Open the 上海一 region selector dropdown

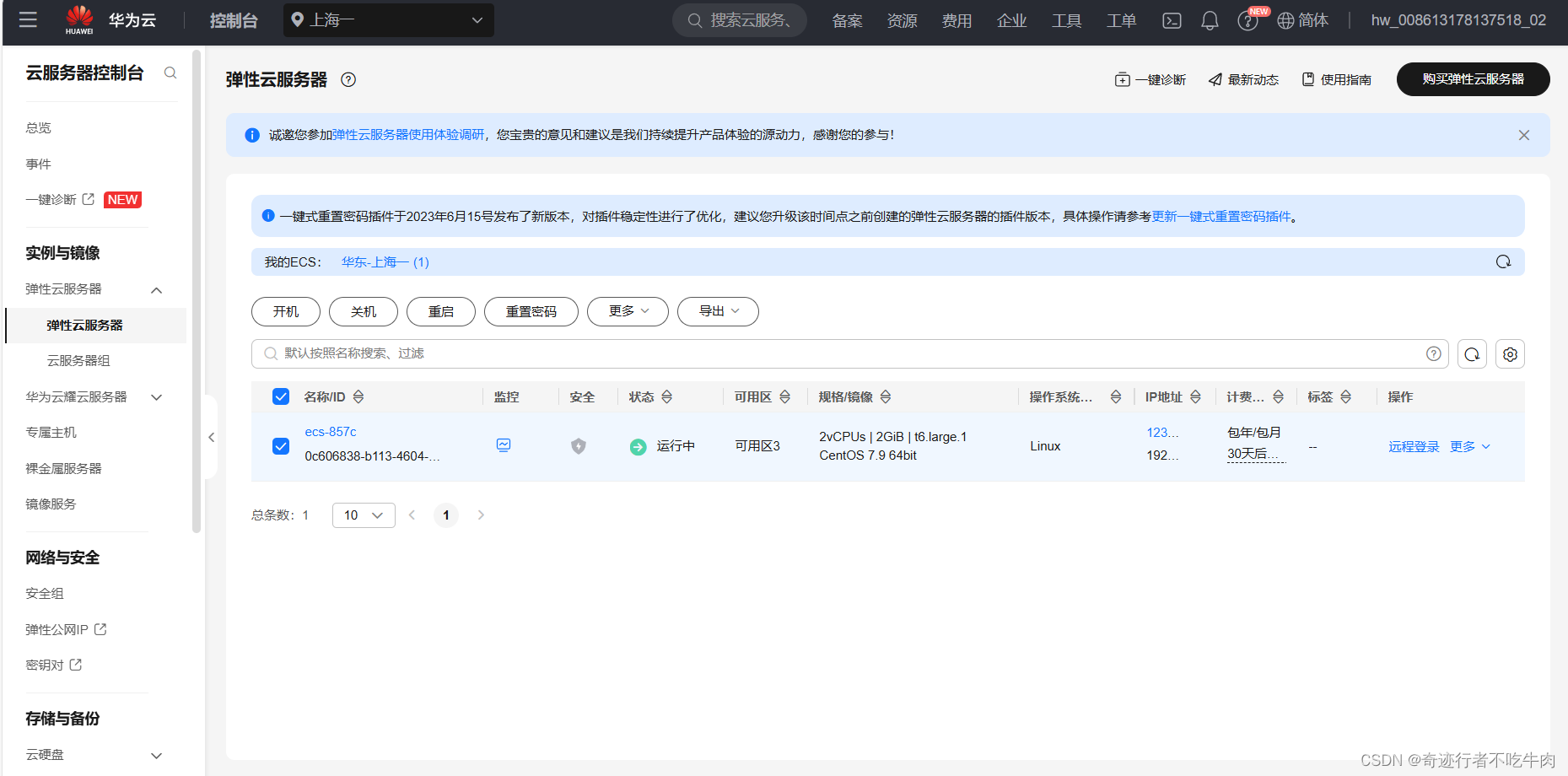point(389,20)
